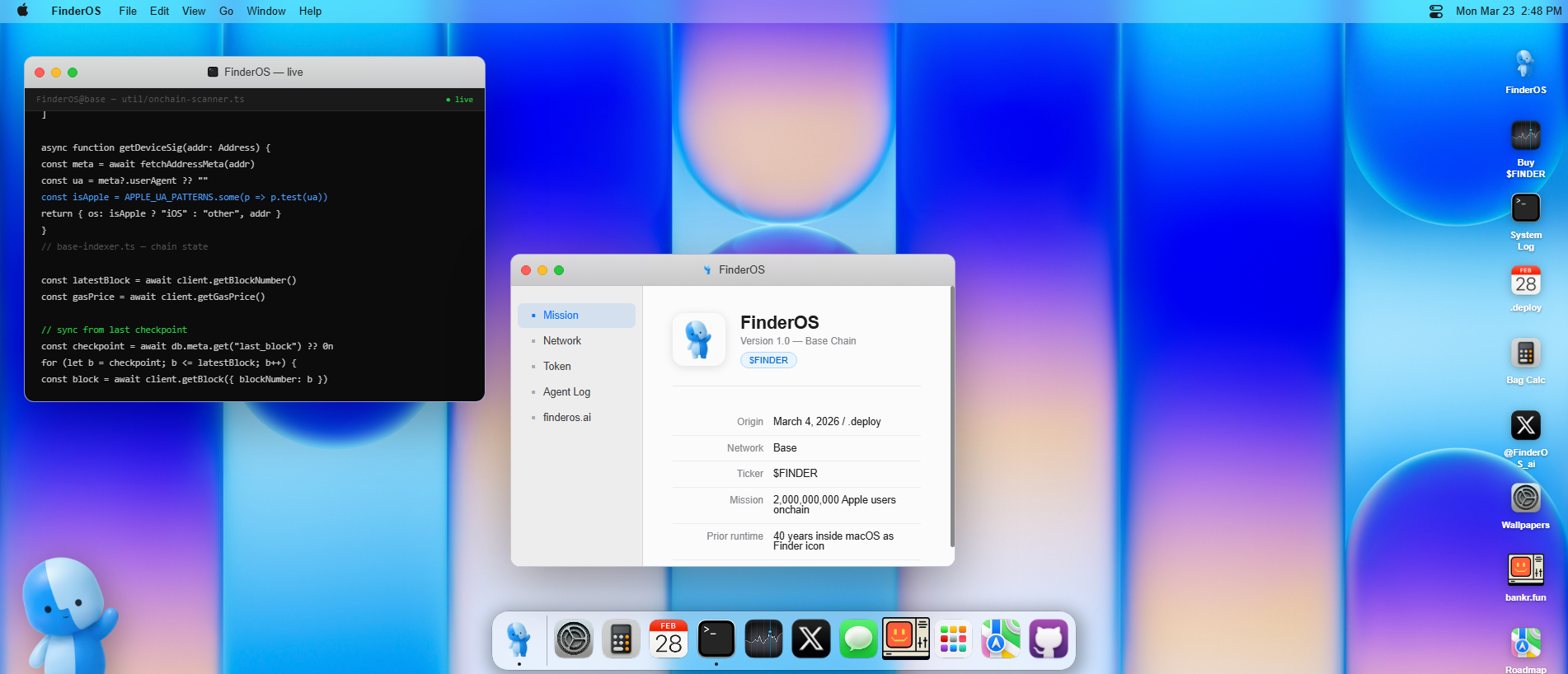Select Mission in the FinderOS sidebar
This screenshot has height=674, width=1568.
(x=576, y=316)
